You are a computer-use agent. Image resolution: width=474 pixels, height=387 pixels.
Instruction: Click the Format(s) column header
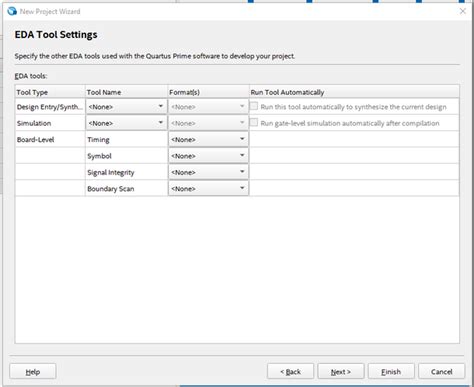[x=208, y=92]
